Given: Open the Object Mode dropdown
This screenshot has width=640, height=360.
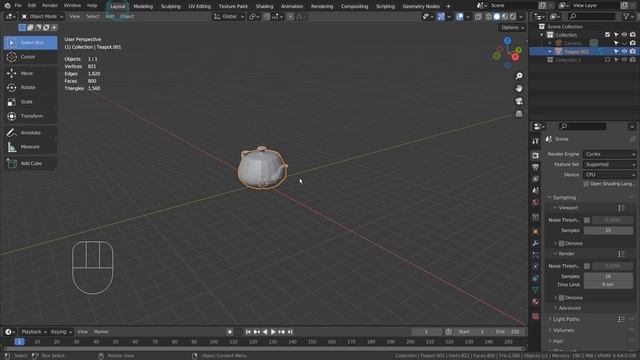Looking at the screenshot, I should click(42, 17).
